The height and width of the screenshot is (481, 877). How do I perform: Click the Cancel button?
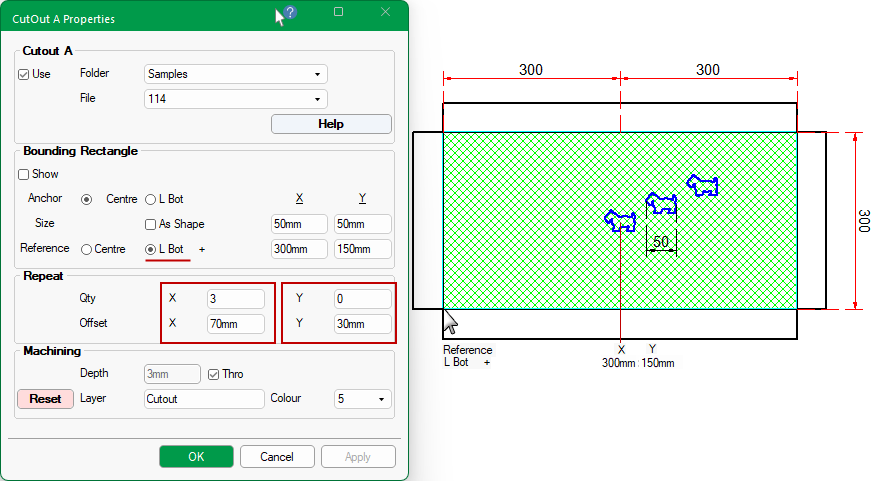277,456
